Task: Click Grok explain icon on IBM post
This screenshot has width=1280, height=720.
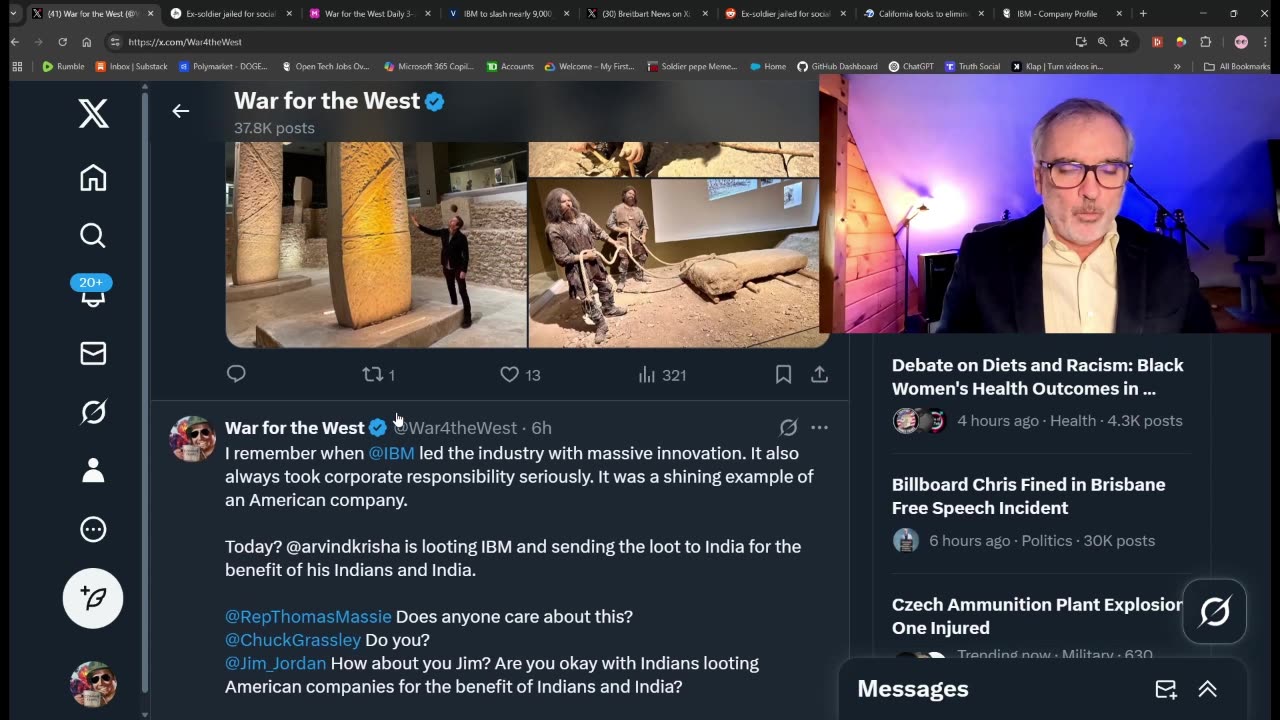Action: point(788,428)
